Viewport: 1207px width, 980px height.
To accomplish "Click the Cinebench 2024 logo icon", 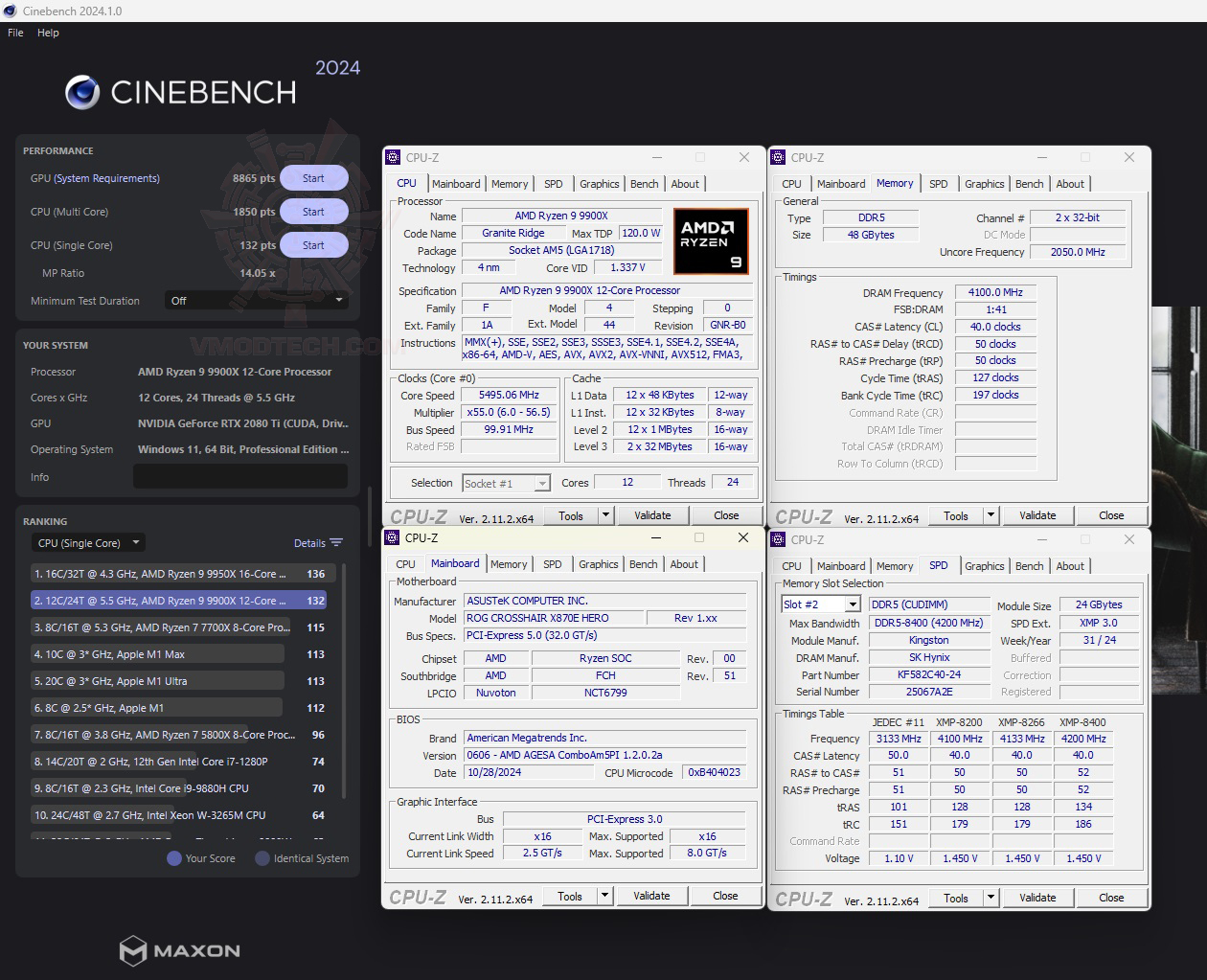I will pos(83,92).
